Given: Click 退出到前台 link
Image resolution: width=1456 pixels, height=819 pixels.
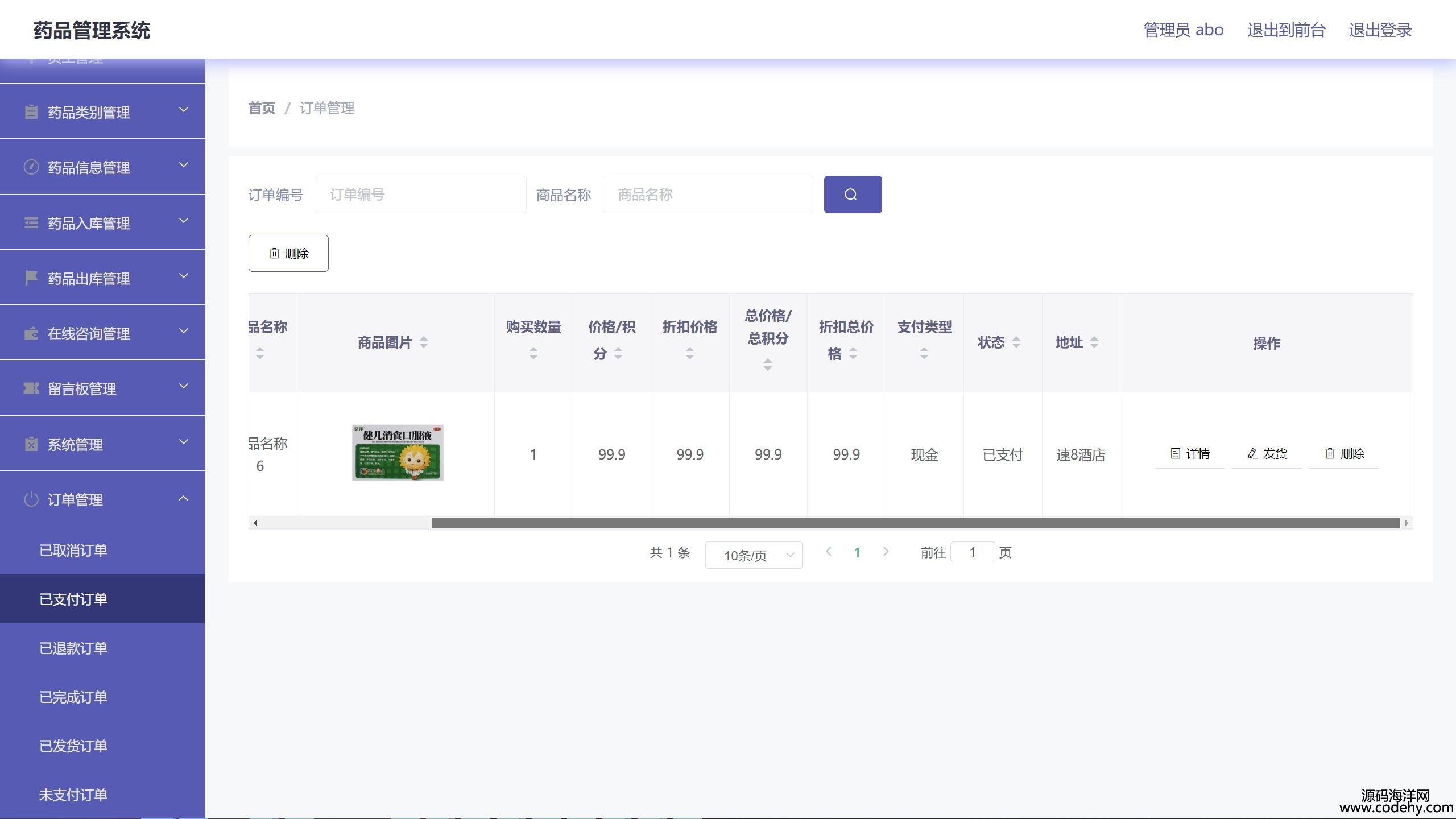Looking at the screenshot, I should click(1287, 30).
